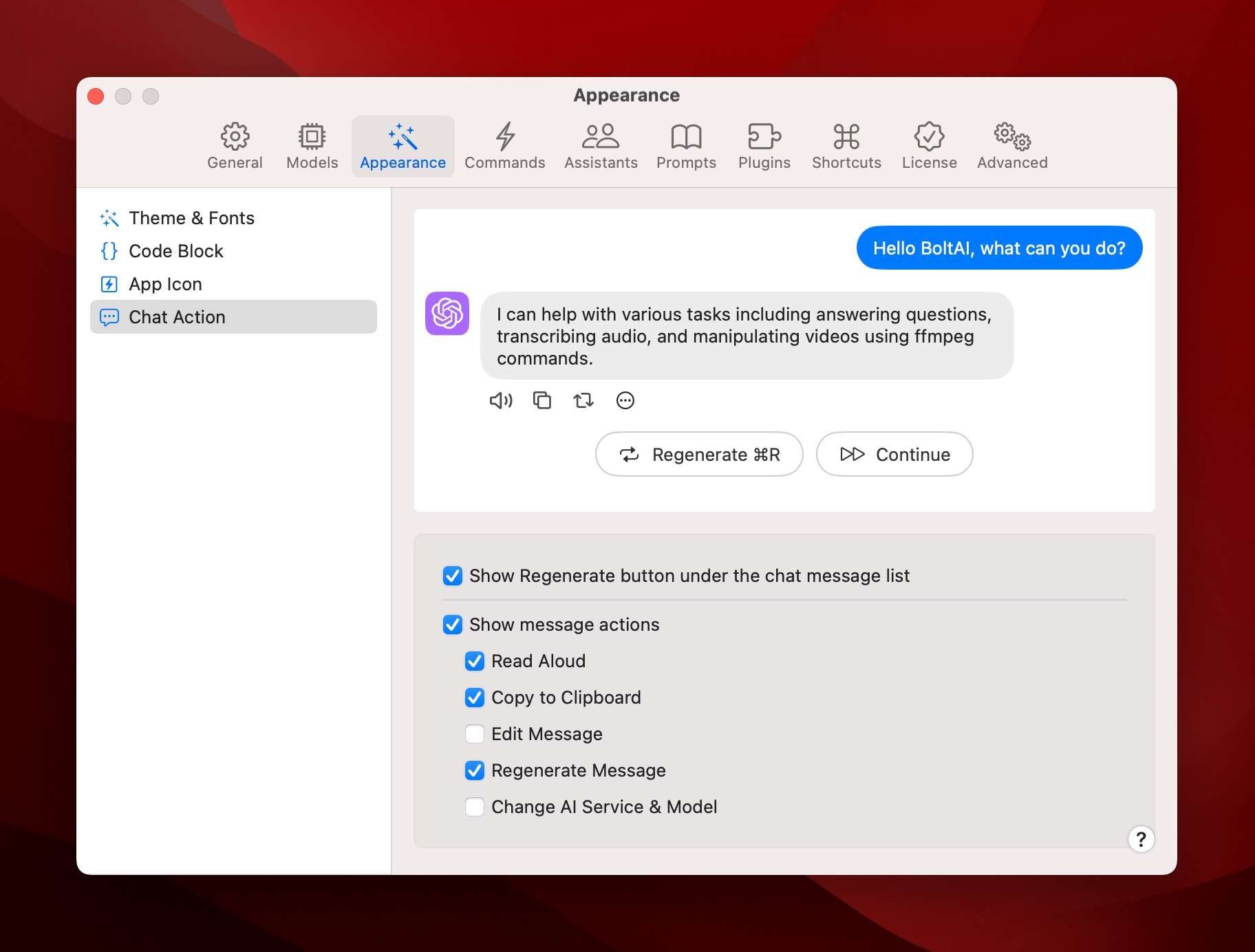Select Theme & Fonts in the sidebar
Image resolution: width=1255 pixels, height=952 pixels.
click(191, 217)
